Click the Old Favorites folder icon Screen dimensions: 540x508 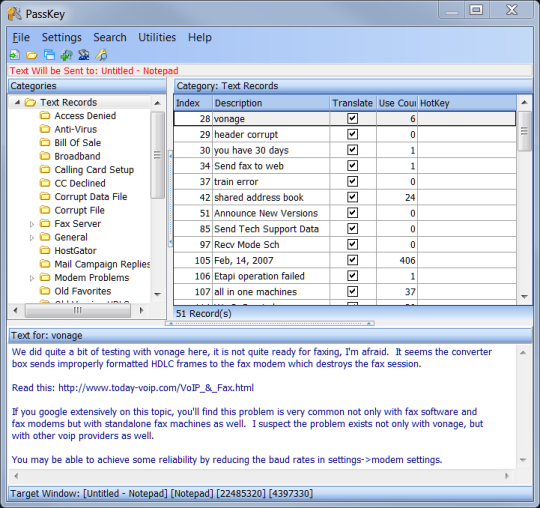point(45,290)
